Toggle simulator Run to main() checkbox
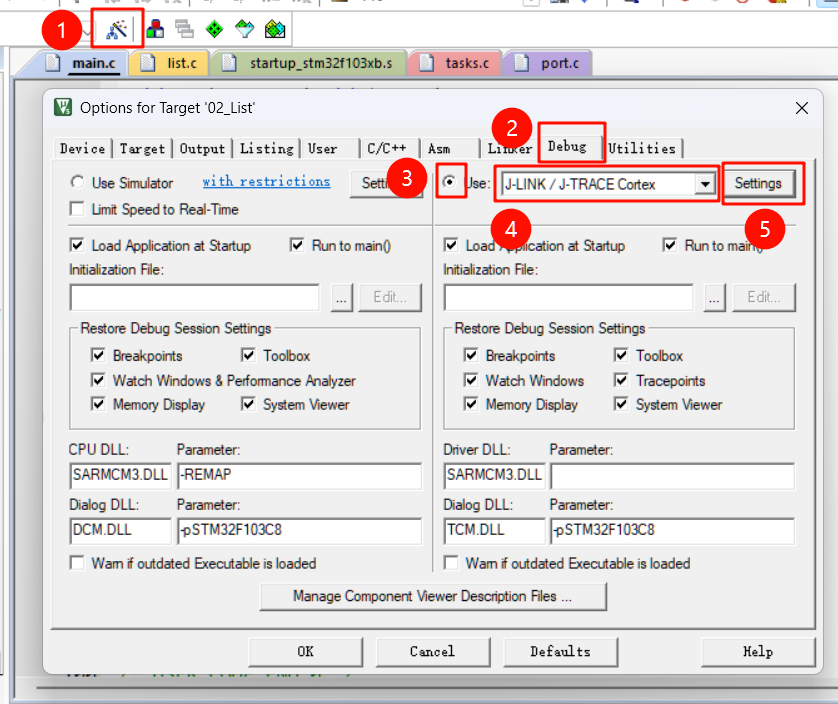Viewport: 838px width, 704px height. pos(297,245)
